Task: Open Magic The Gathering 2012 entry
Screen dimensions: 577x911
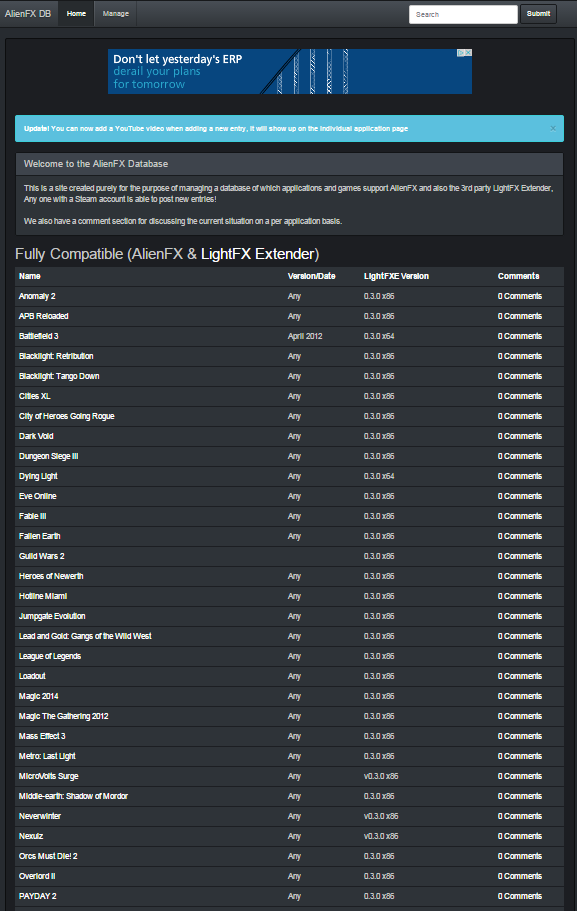Action: [63, 716]
